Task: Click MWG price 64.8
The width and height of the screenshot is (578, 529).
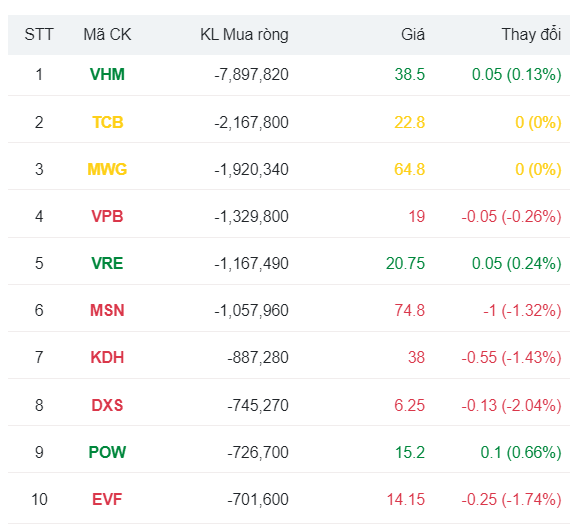Action: pos(410,170)
